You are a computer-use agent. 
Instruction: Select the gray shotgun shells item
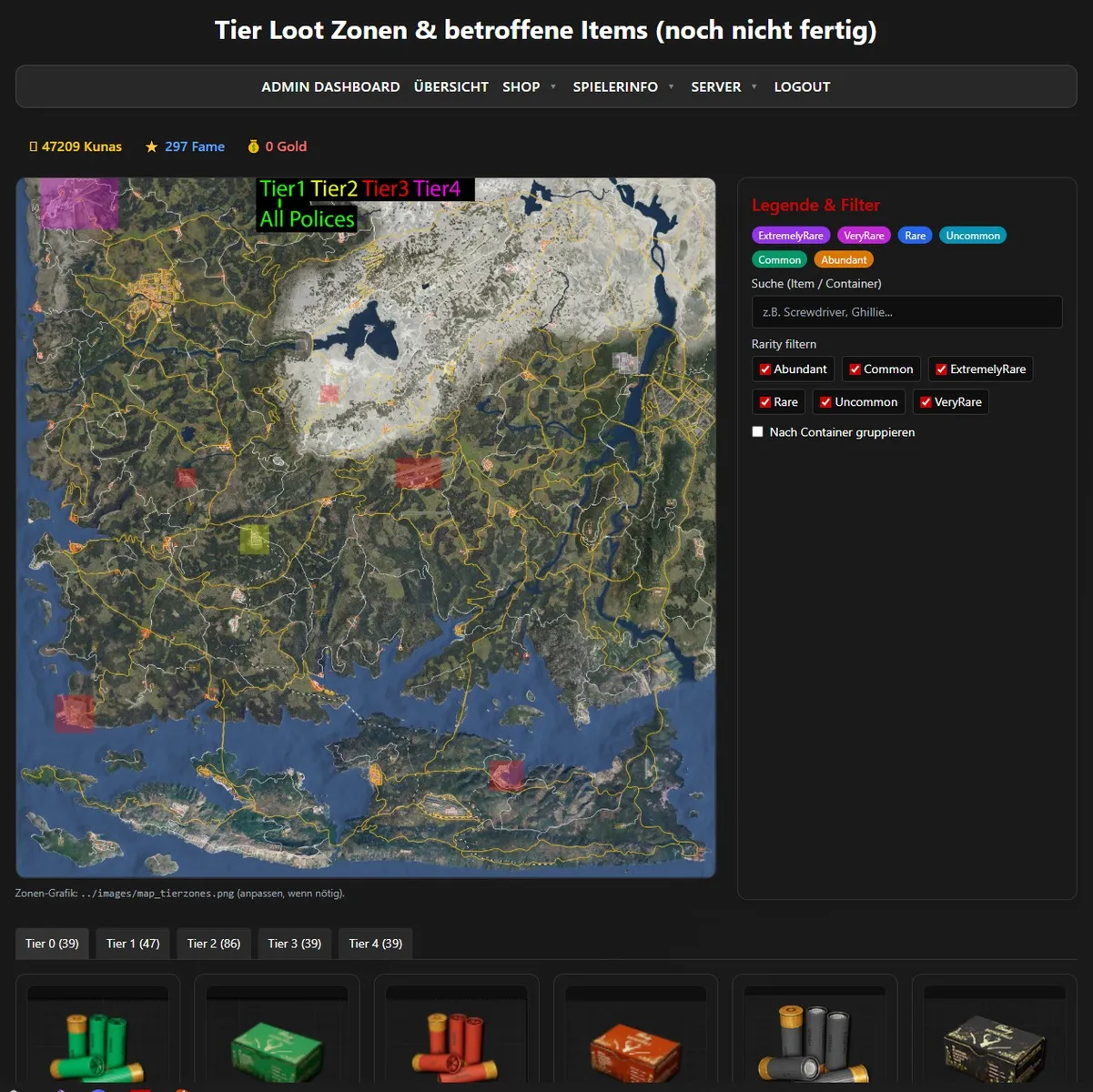[815, 1044]
